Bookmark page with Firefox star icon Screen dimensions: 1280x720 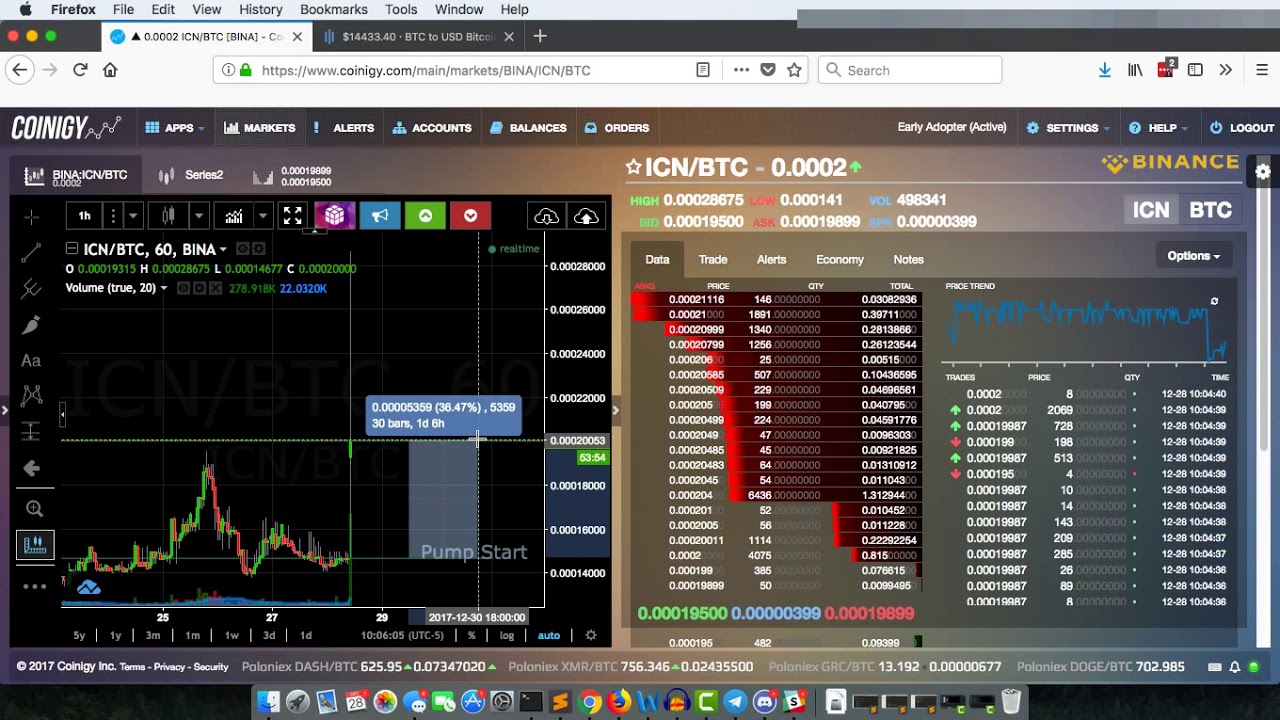794,70
